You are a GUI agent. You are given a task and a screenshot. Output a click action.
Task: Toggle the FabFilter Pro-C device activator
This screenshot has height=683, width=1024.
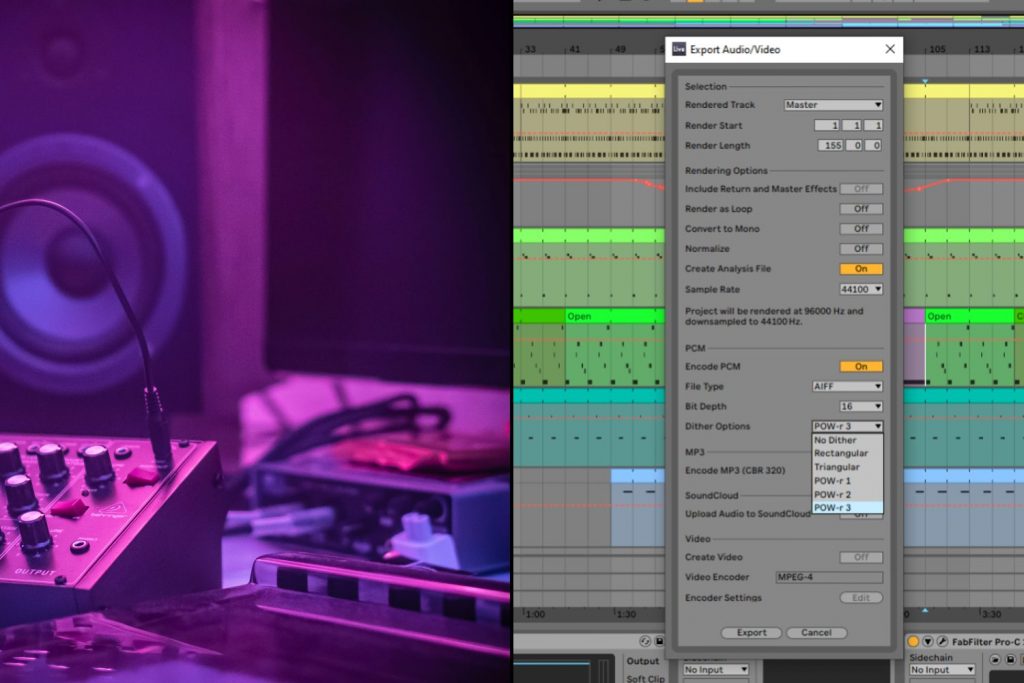(913, 641)
